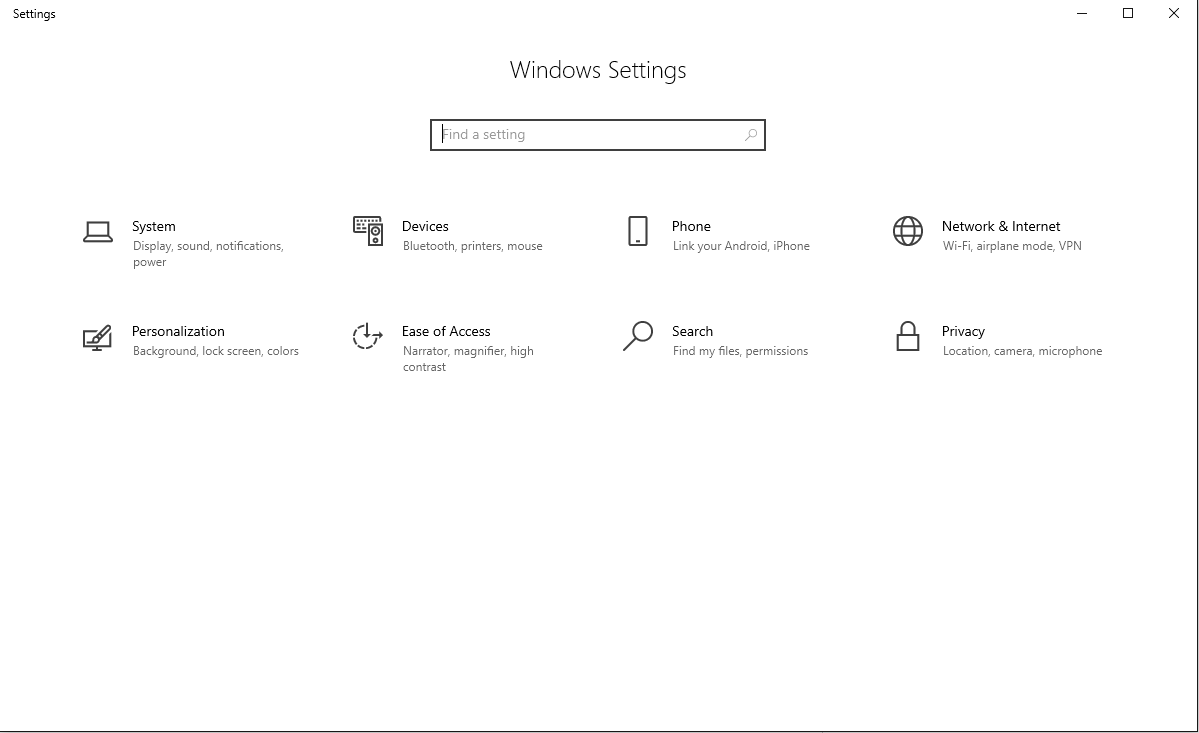Open the Personalization paintbrush icon

coord(97,337)
